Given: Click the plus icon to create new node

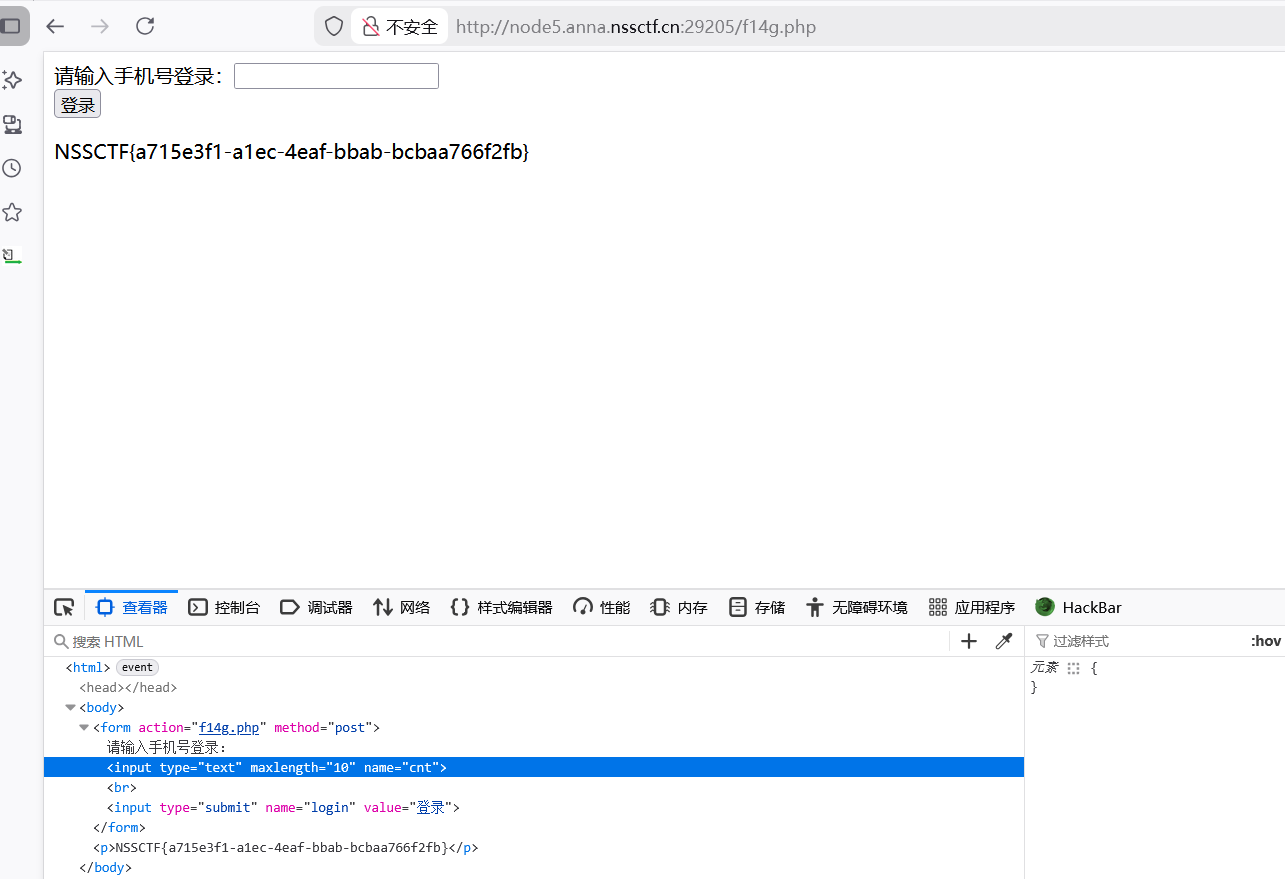Looking at the screenshot, I should [x=968, y=640].
